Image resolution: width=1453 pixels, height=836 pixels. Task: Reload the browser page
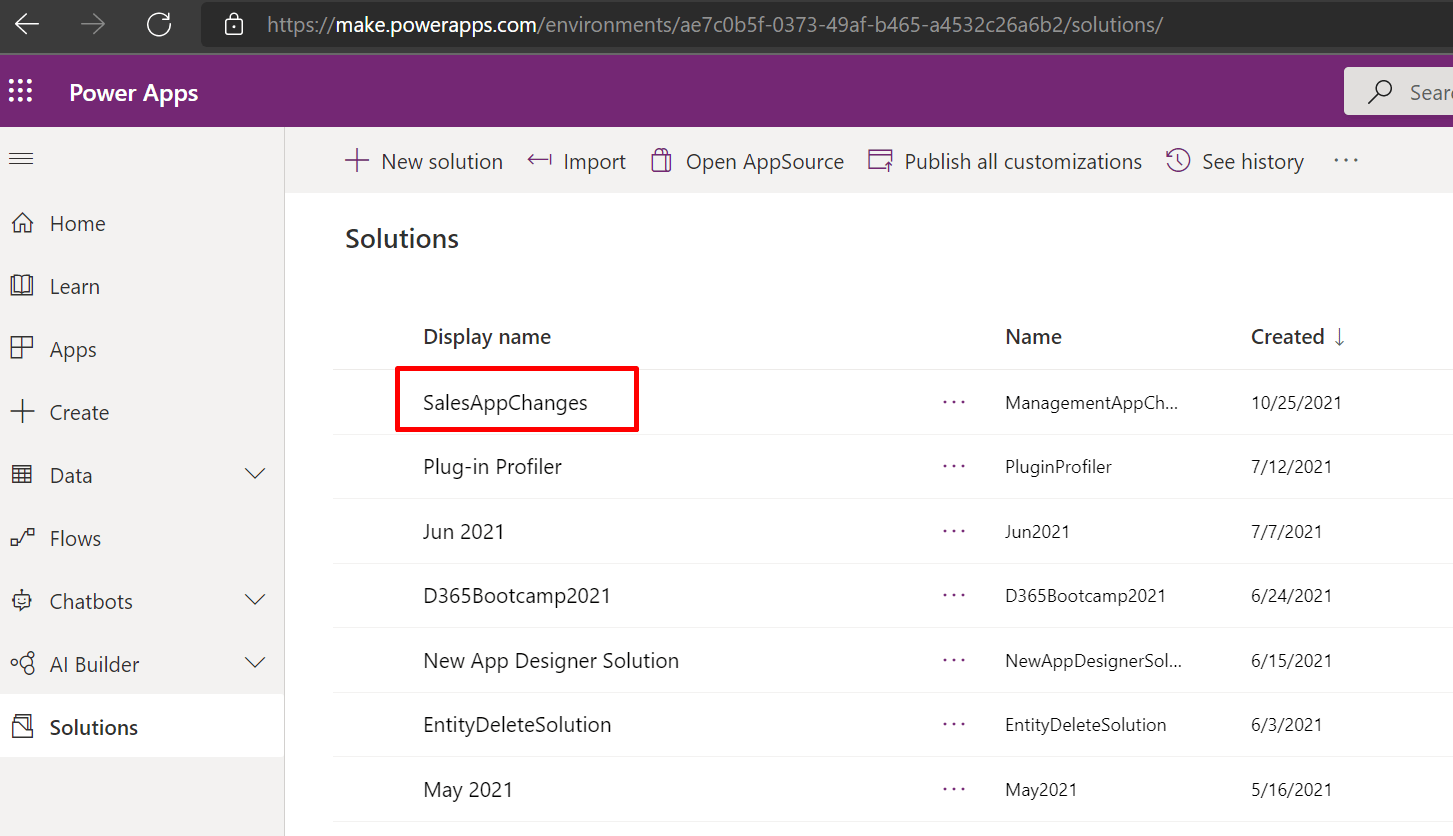[159, 25]
